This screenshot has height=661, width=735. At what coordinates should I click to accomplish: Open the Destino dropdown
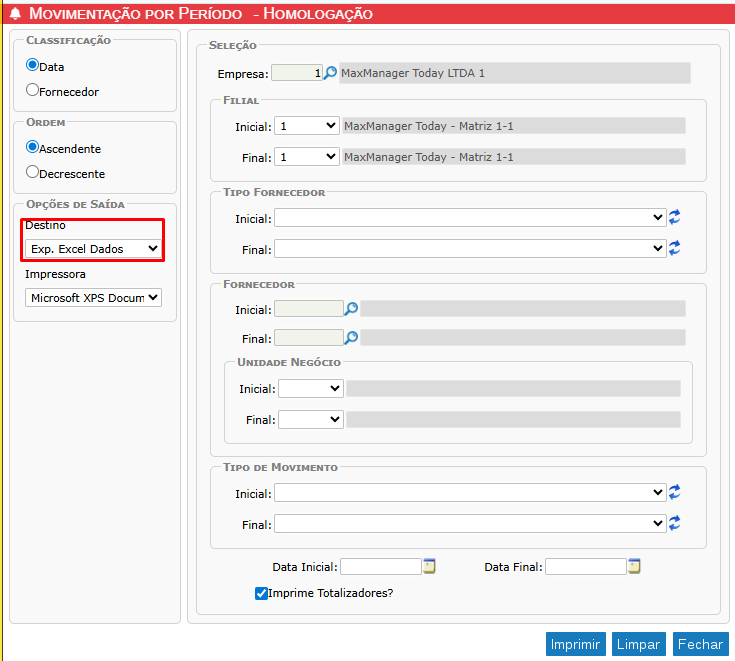point(94,248)
